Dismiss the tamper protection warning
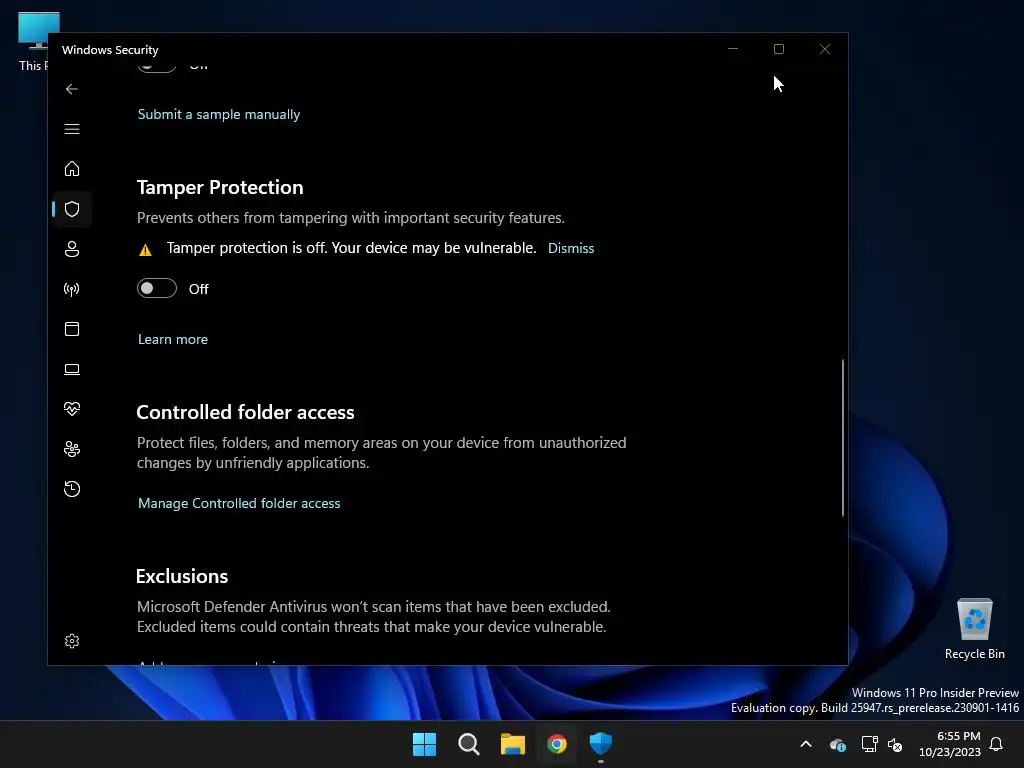This screenshot has height=768, width=1024. (571, 248)
